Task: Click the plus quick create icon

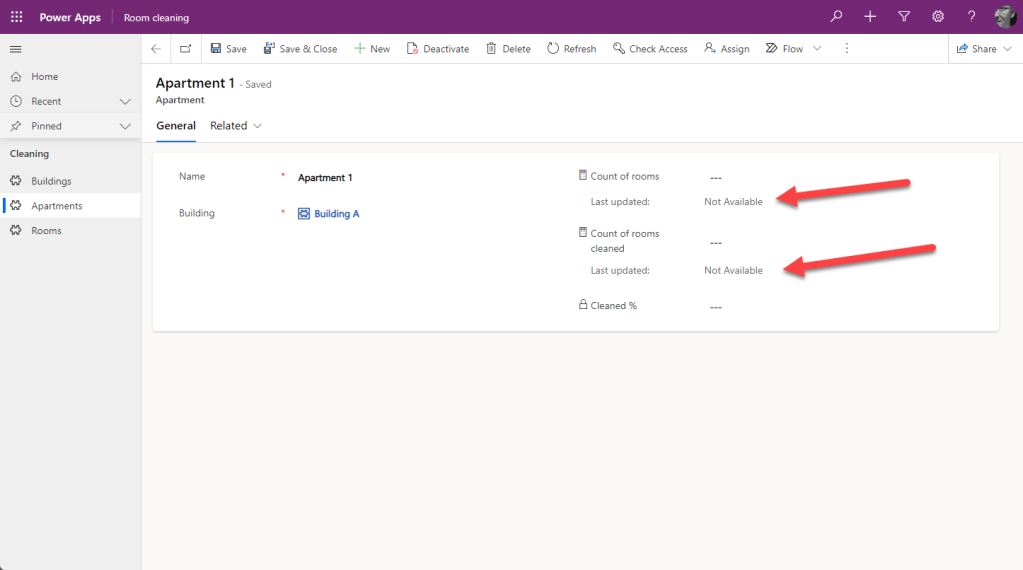Action: pyautogui.click(x=870, y=17)
